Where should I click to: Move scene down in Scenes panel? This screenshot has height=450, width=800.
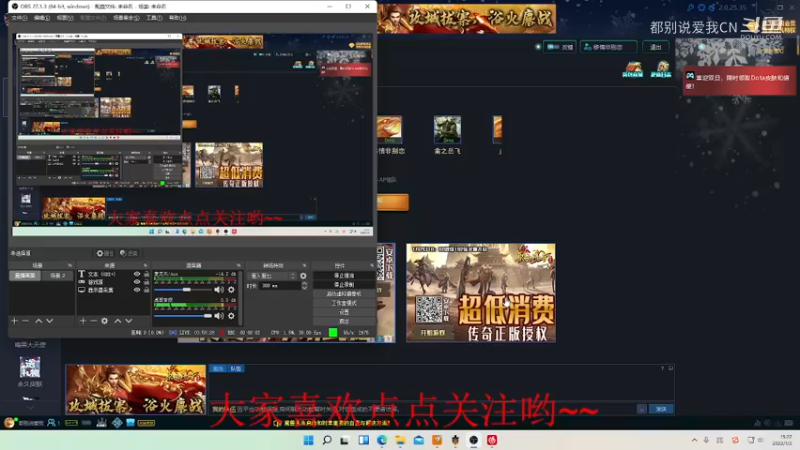(49, 321)
